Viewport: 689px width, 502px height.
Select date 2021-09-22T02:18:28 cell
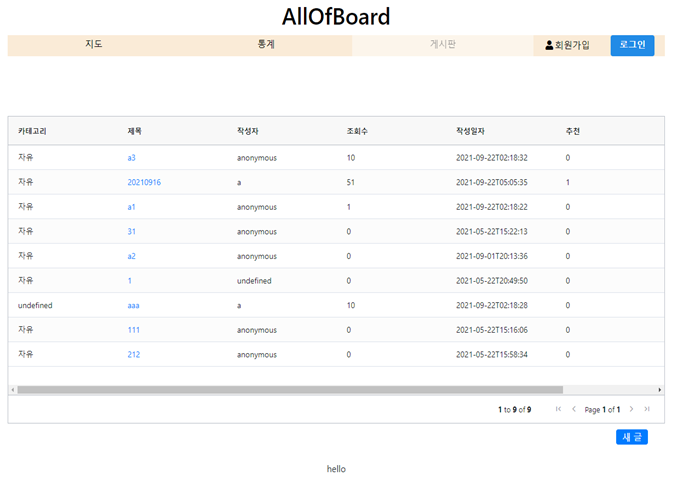pos(492,306)
